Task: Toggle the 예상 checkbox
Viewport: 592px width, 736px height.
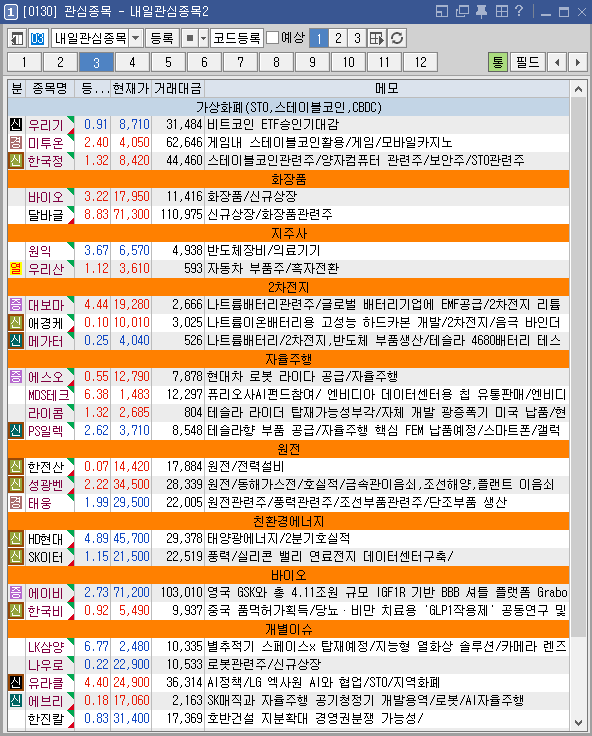Action: [x=273, y=38]
